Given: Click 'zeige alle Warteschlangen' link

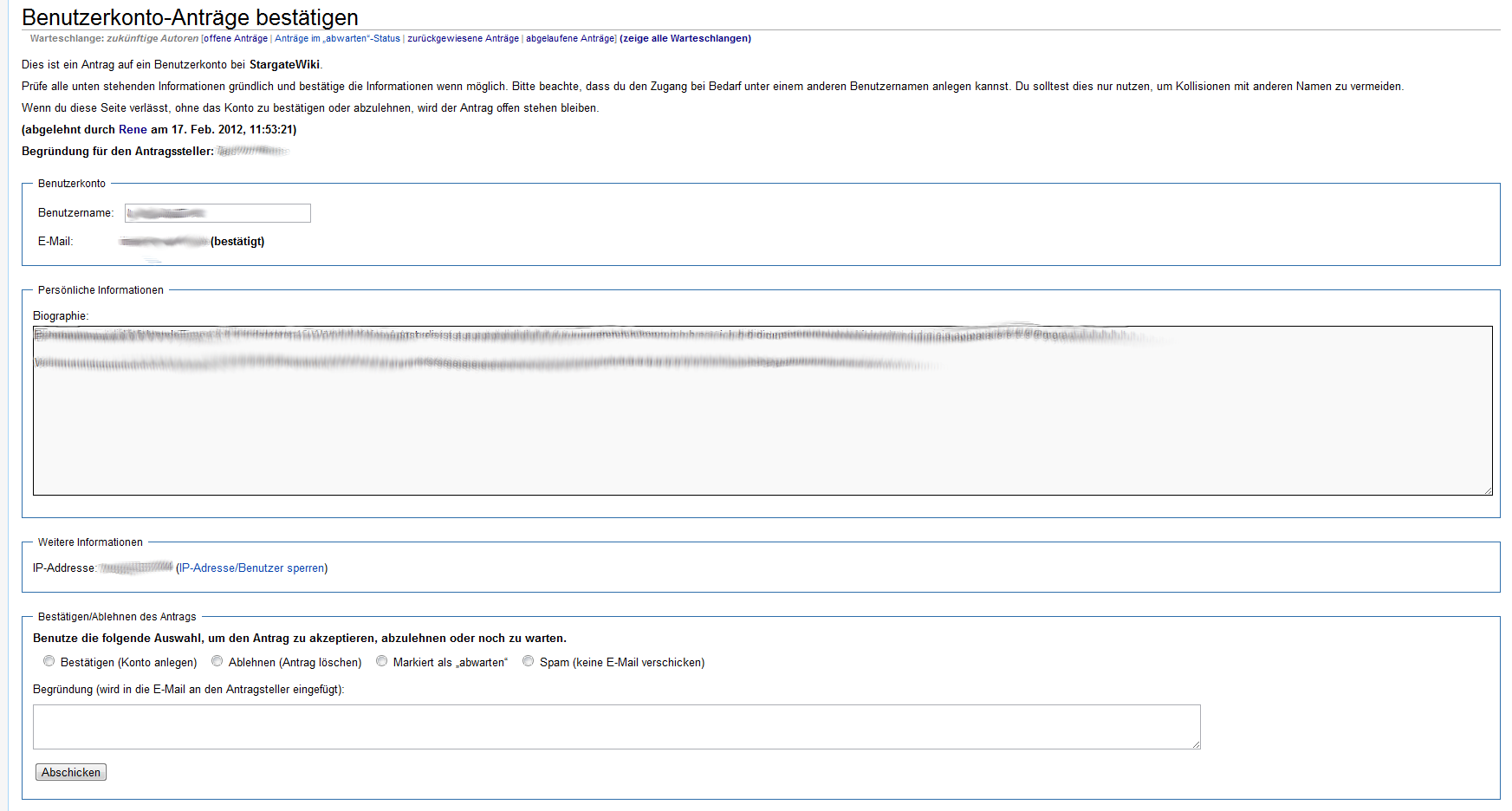Looking at the screenshot, I should [685, 39].
